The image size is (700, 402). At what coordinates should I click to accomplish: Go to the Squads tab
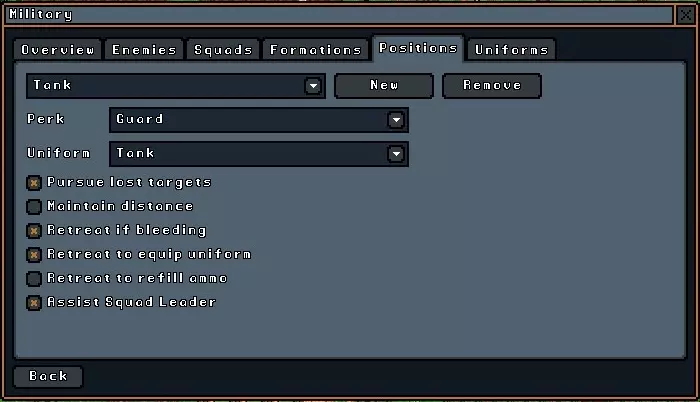coord(223,50)
